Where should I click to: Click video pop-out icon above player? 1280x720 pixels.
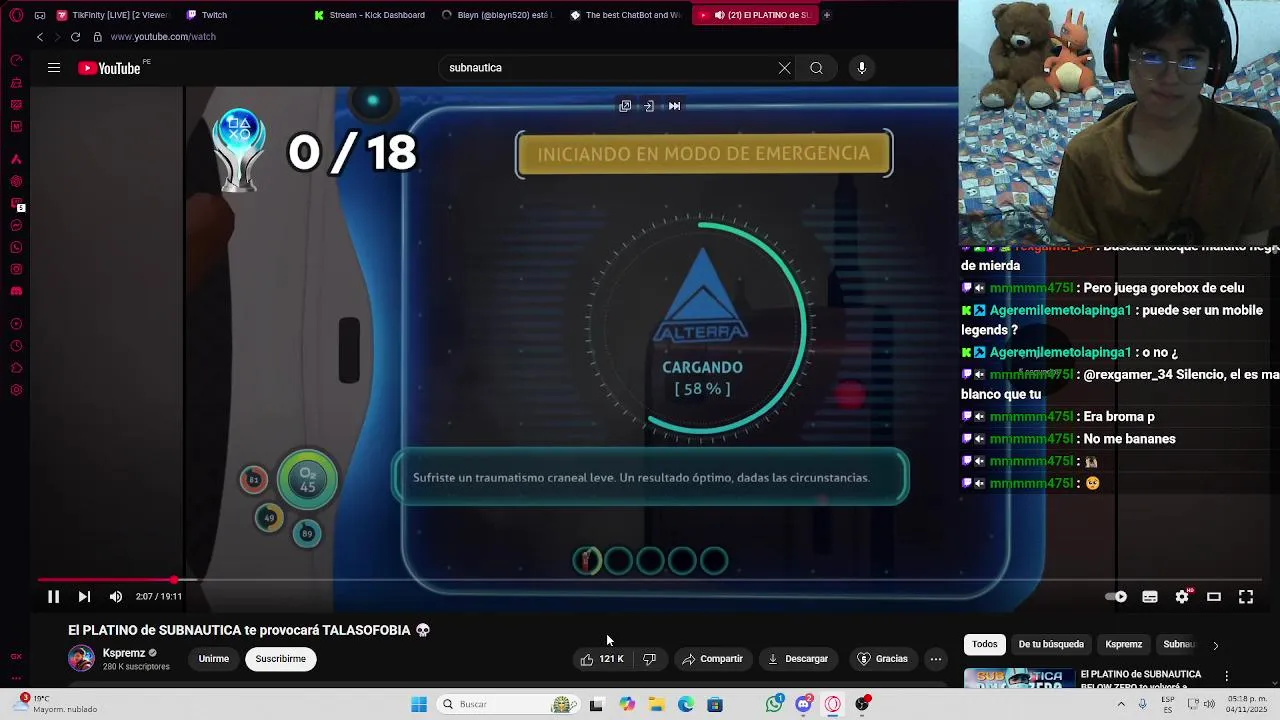625,106
